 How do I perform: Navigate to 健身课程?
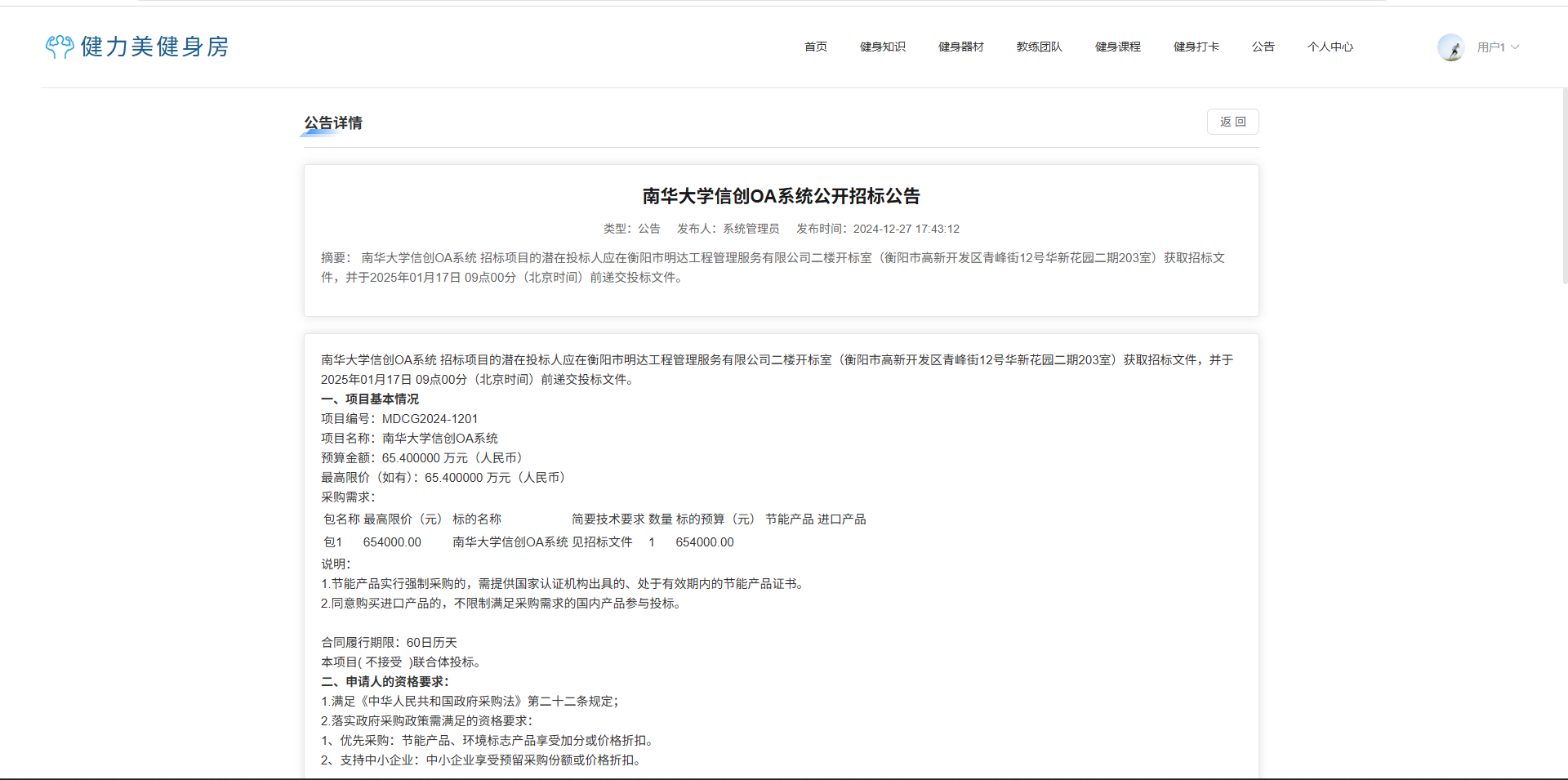click(1117, 47)
